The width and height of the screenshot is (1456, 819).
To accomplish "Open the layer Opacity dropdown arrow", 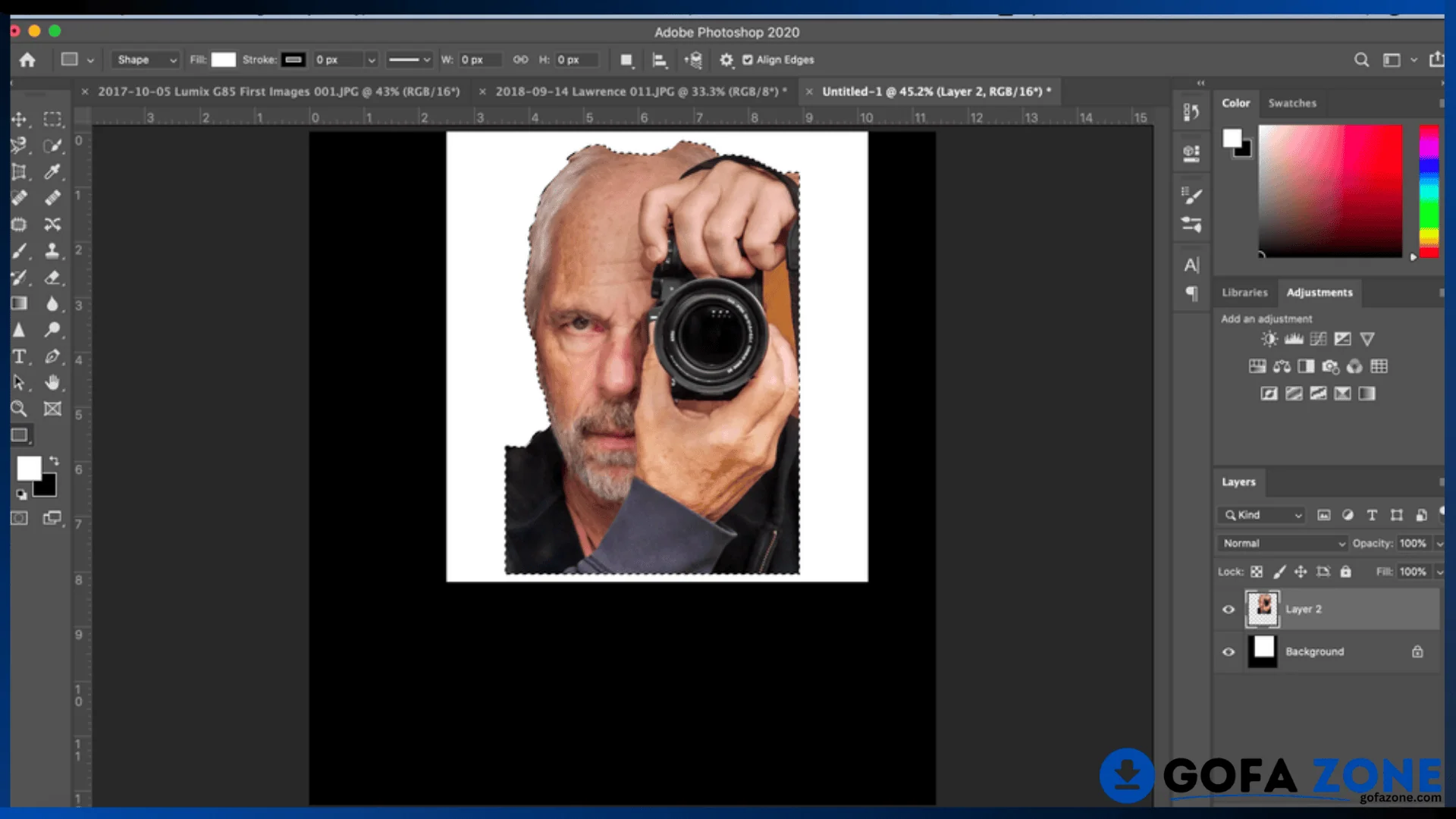I will (x=1439, y=543).
